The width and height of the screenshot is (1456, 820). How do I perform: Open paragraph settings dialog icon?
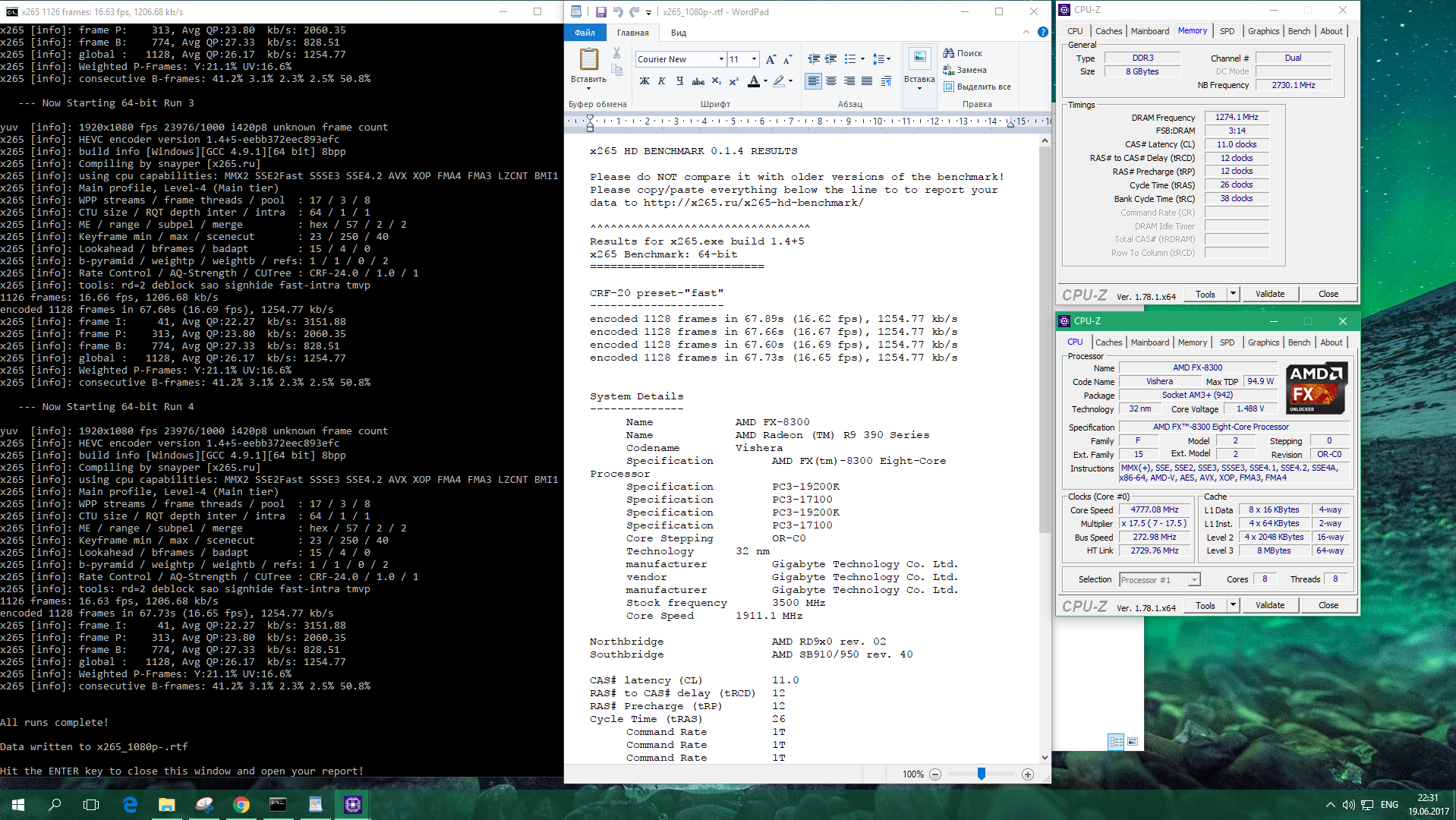pyautogui.click(x=886, y=81)
